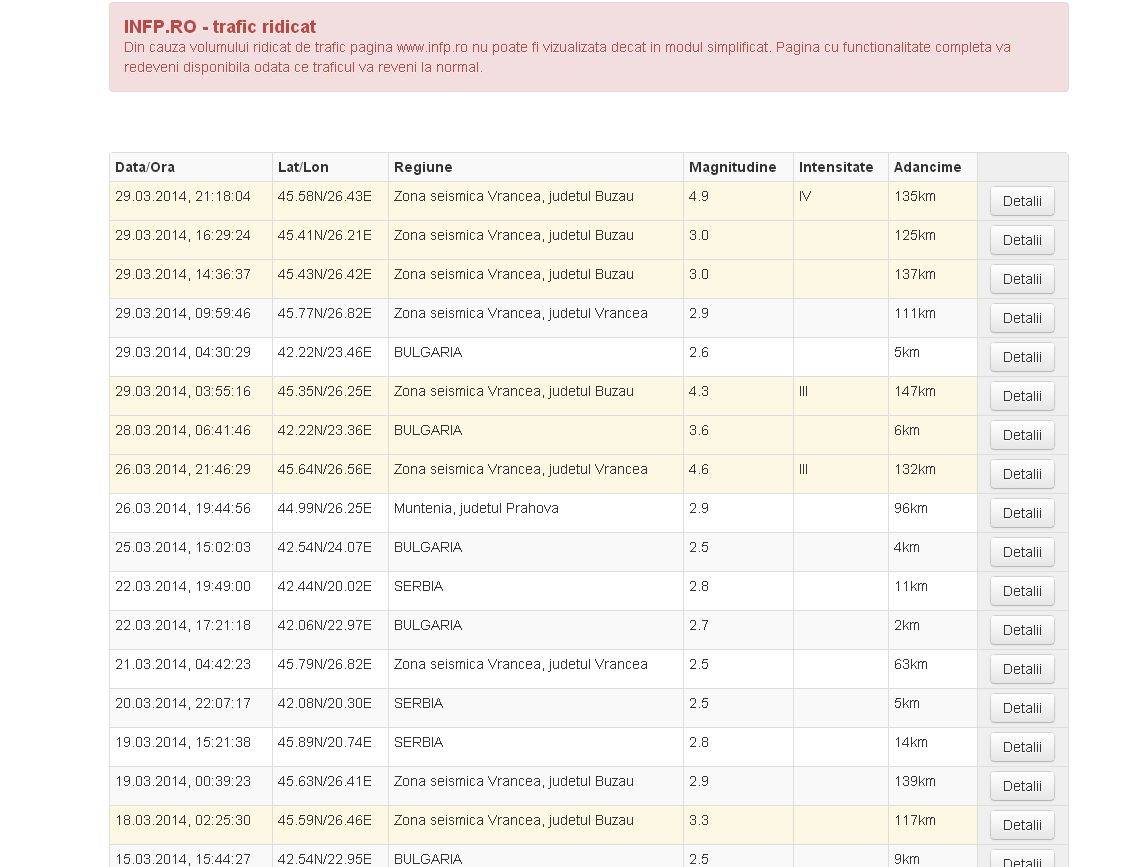Screen dimensions: 1124x867
Task: Open Detalii for the 29.03.2014 16:29:24 row
Action: click(x=1021, y=240)
